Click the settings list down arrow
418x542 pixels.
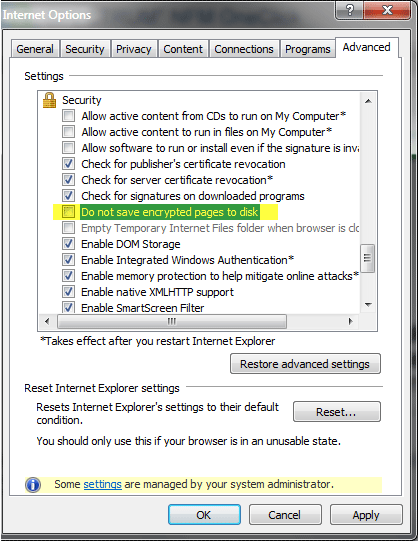coord(368,305)
